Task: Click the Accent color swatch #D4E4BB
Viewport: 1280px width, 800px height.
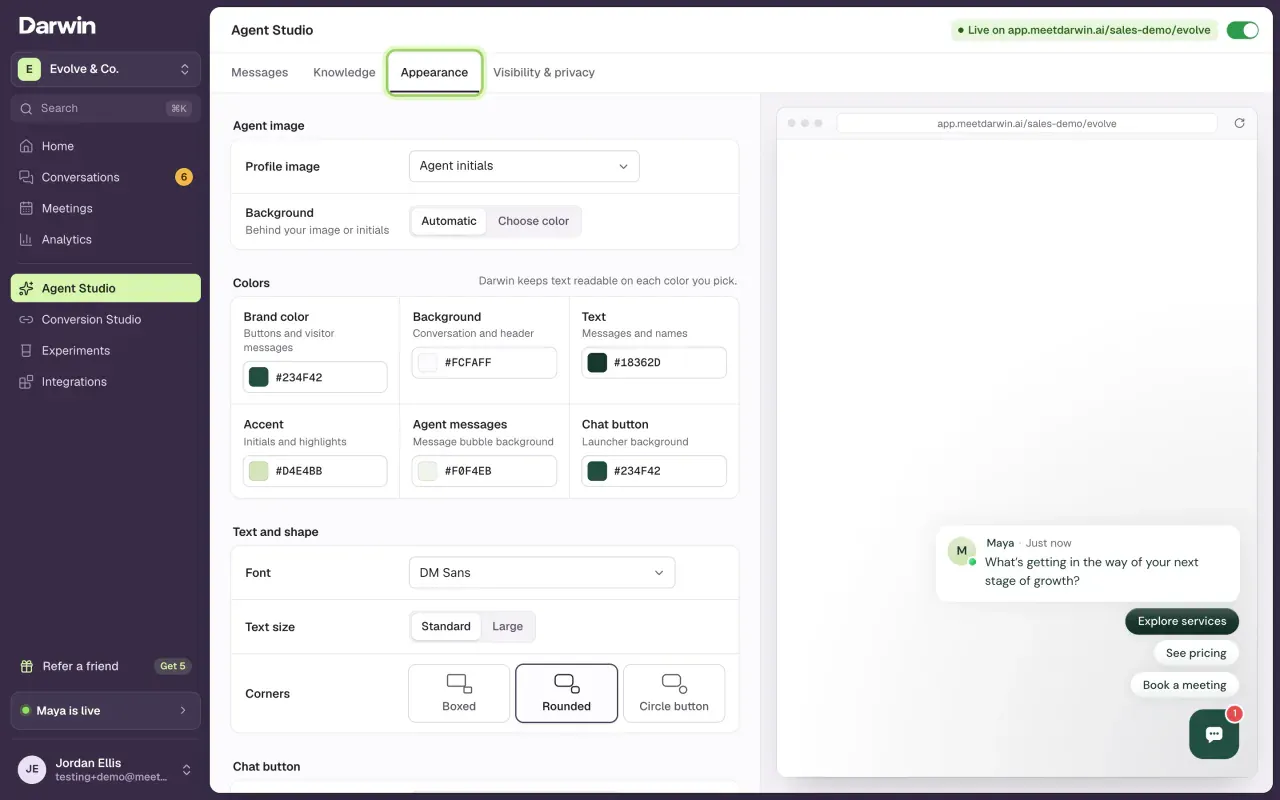Action: (258, 471)
